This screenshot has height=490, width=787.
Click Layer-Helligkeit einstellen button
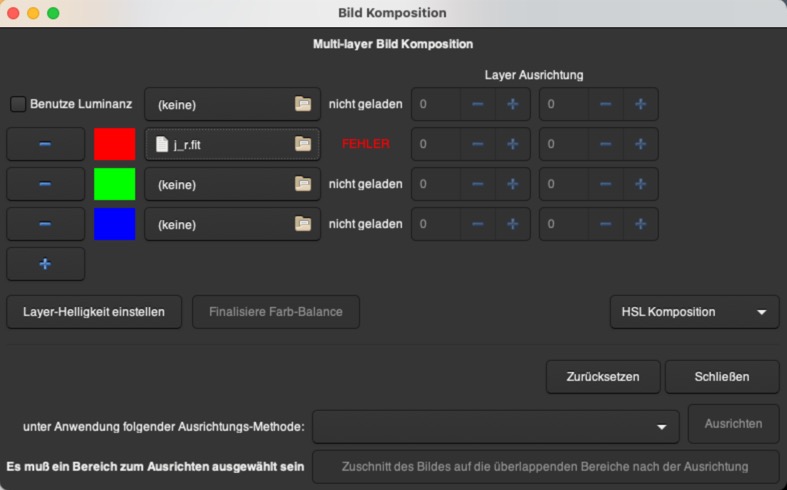(94, 312)
